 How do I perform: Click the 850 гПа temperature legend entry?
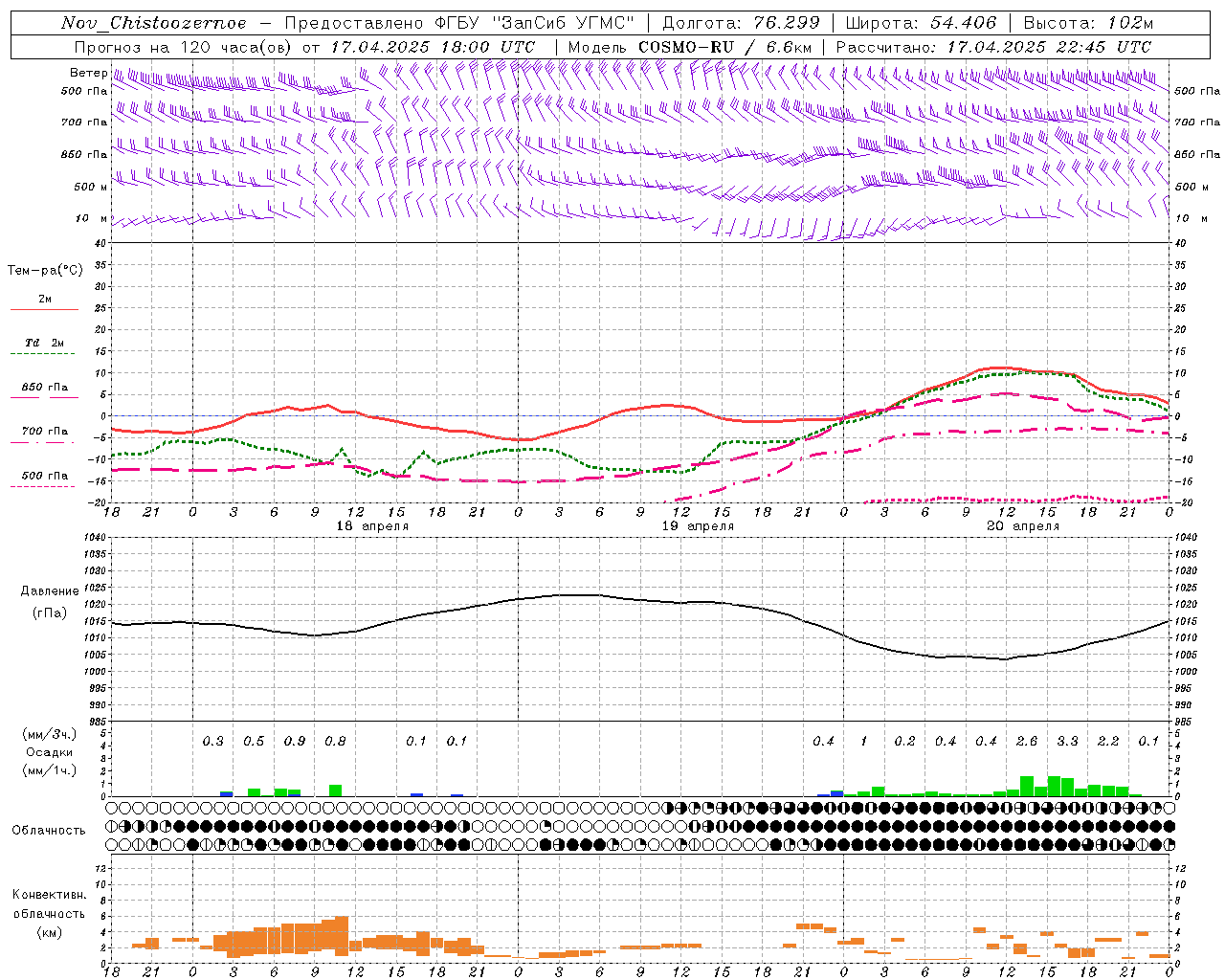[45, 388]
